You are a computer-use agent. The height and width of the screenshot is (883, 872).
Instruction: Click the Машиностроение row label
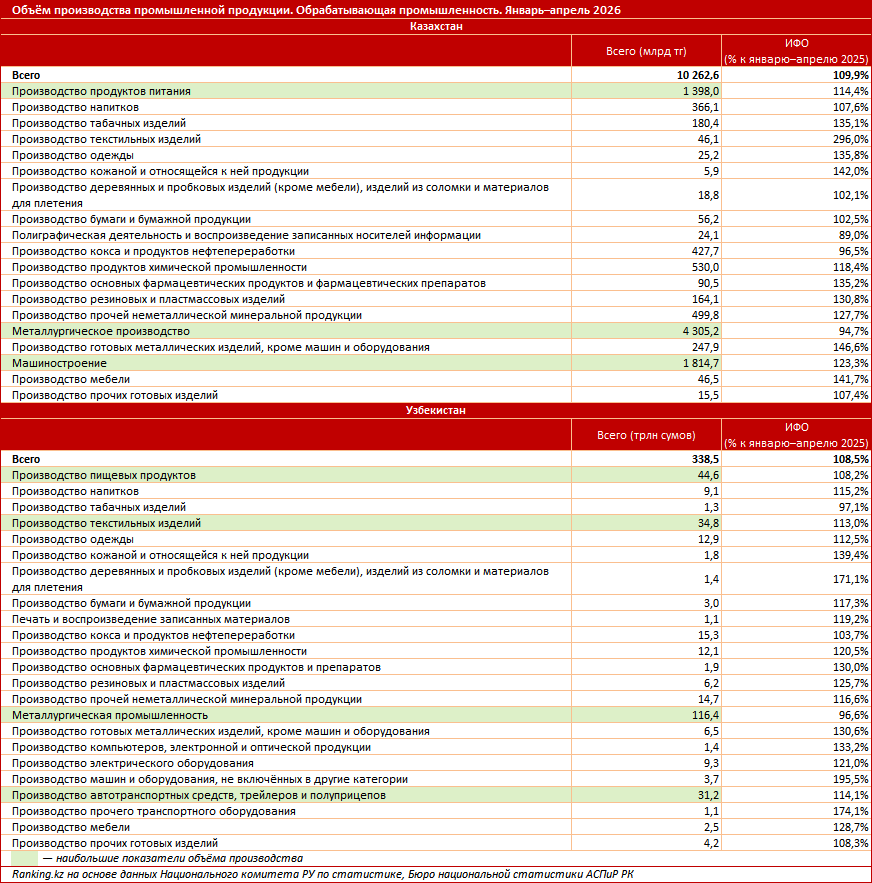59,363
